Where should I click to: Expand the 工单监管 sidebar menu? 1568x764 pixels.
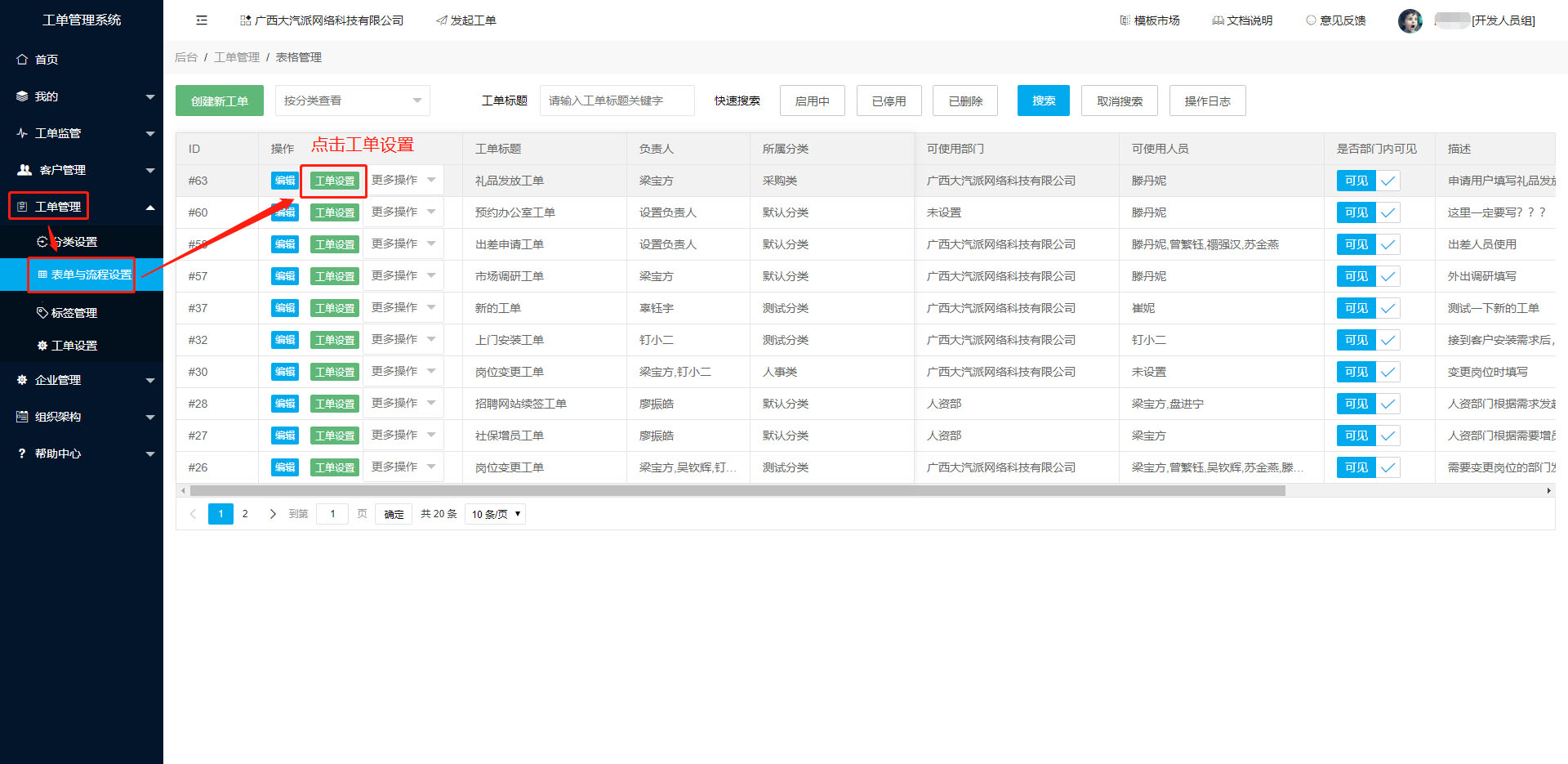(82, 133)
